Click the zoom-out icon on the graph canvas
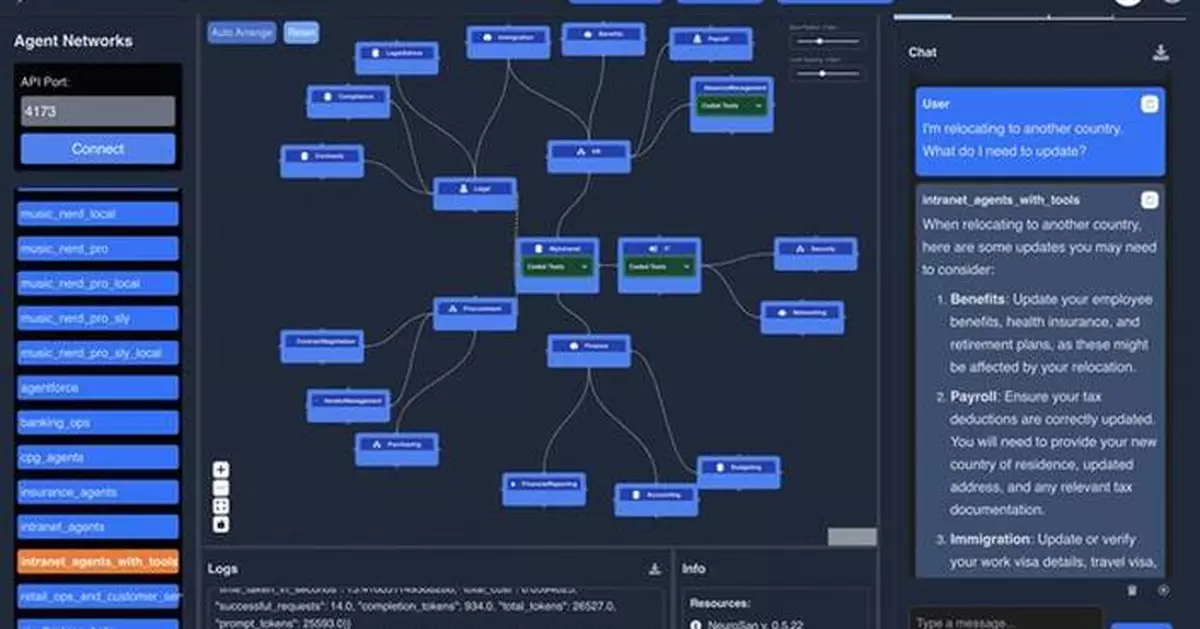 coord(222,489)
